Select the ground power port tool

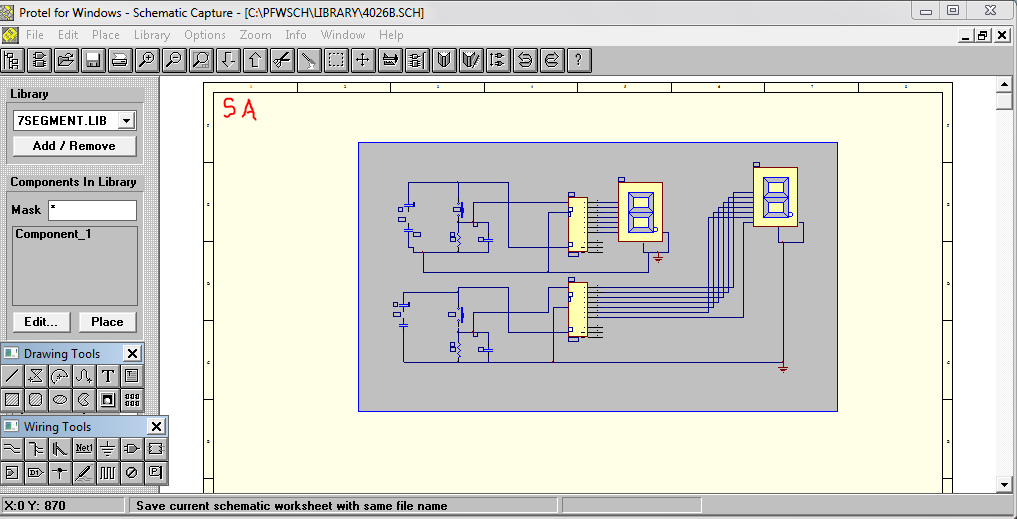click(x=108, y=448)
